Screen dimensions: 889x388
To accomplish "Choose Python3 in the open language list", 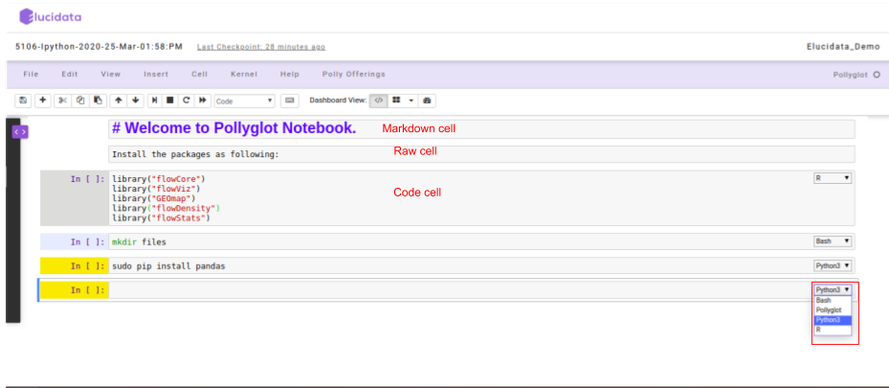I will click(833, 320).
